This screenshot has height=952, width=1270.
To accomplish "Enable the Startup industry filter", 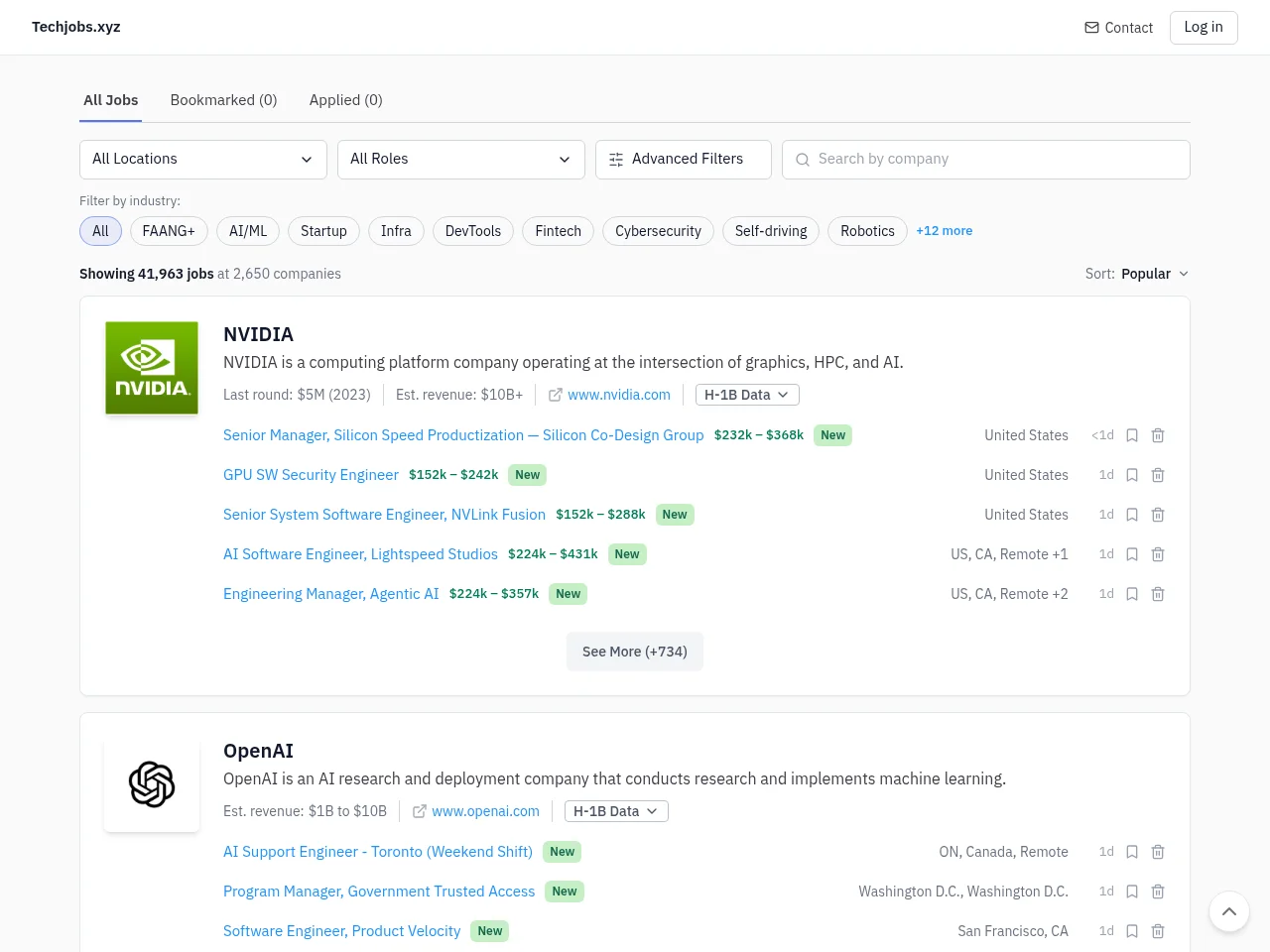I will coord(323,231).
